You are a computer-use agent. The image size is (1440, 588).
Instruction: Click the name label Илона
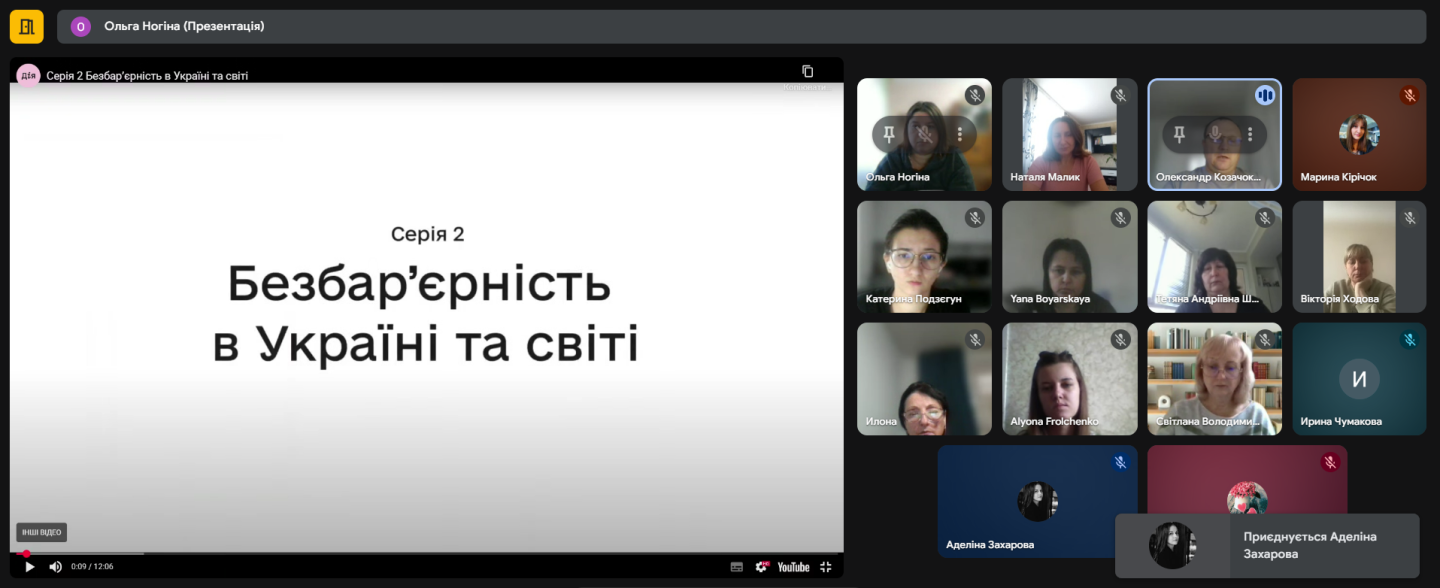coord(881,421)
